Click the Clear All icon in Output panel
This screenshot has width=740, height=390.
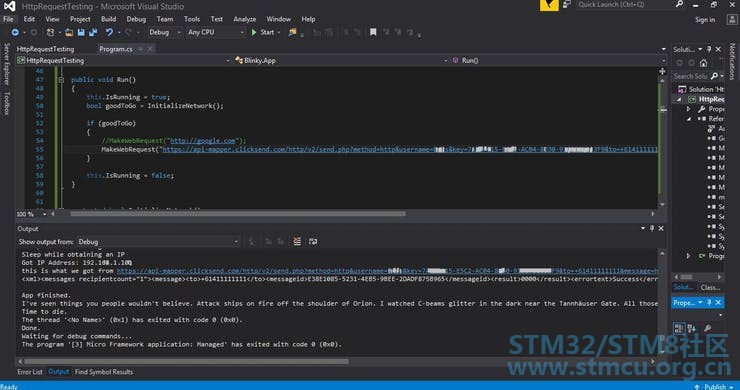pos(297,241)
